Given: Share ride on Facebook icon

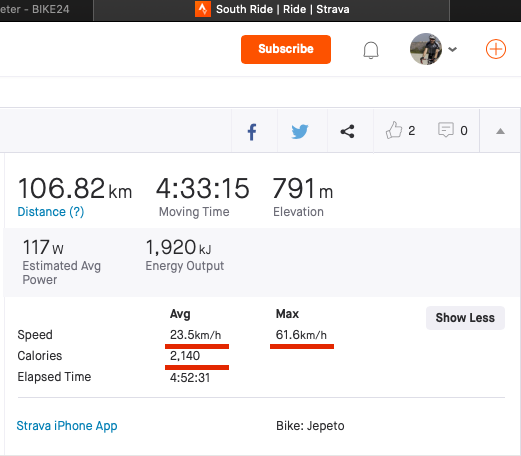Looking at the screenshot, I should pyautogui.click(x=252, y=132).
